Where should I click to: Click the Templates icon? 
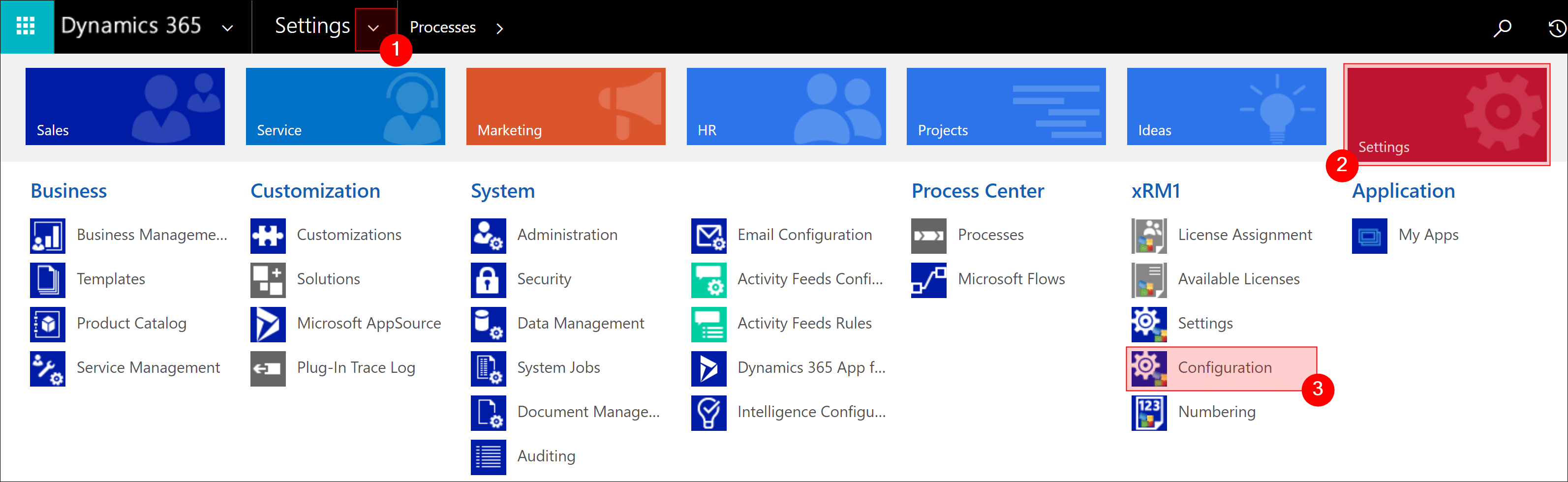point(48,280)
